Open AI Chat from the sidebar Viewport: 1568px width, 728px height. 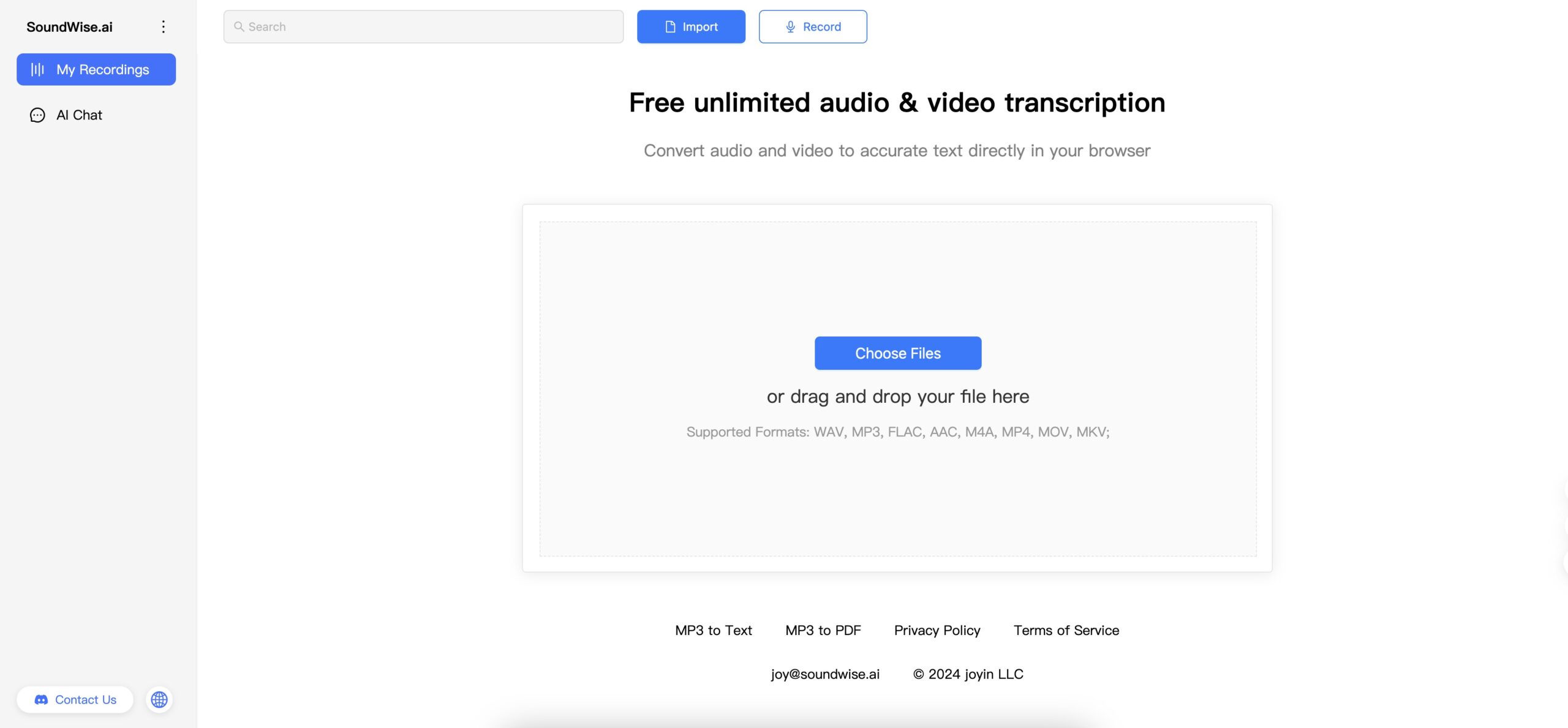[x=78, y=114]
